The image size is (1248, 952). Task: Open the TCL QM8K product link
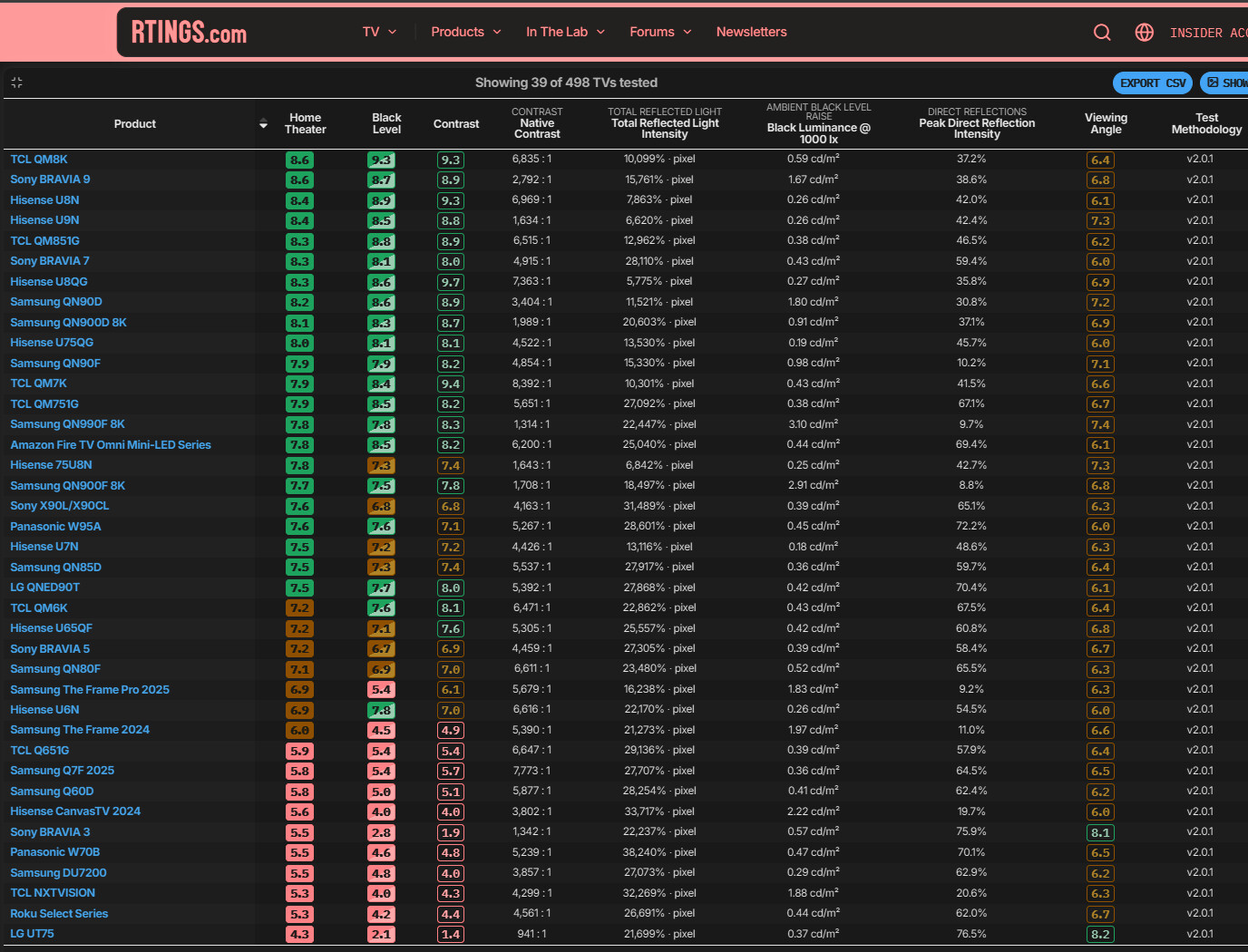[39, 160]
